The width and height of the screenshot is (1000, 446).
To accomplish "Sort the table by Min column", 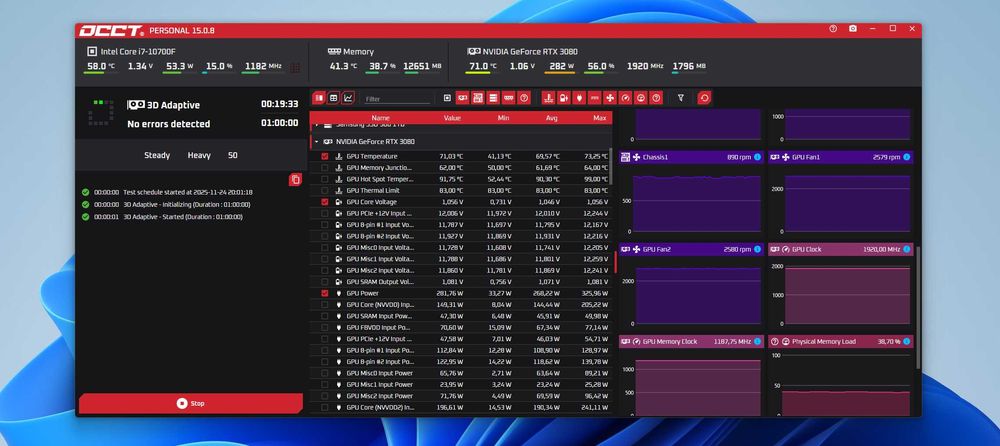I will (x=503, y=118).
